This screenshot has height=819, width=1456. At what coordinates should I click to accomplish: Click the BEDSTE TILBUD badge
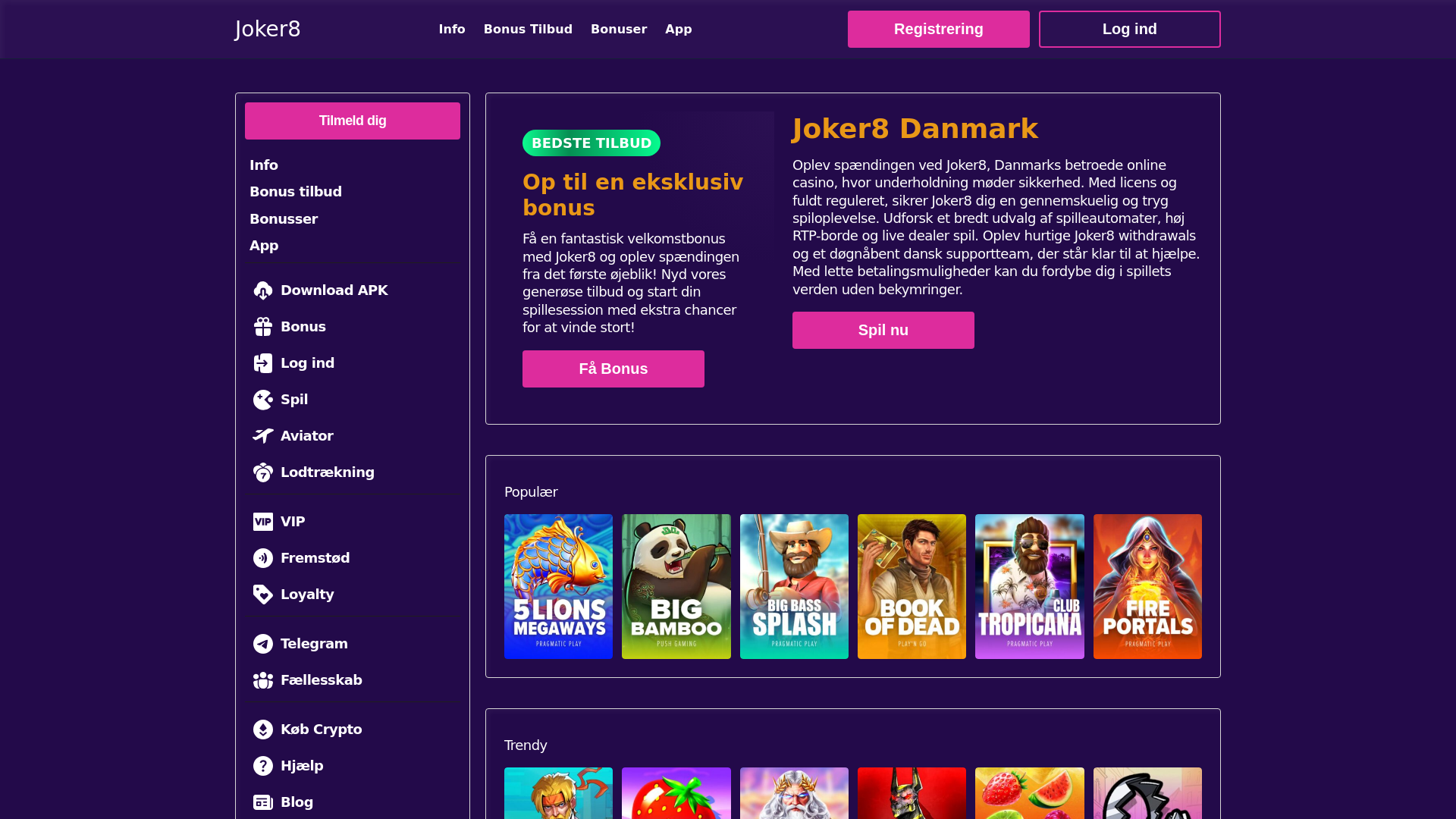click(591, 143)
